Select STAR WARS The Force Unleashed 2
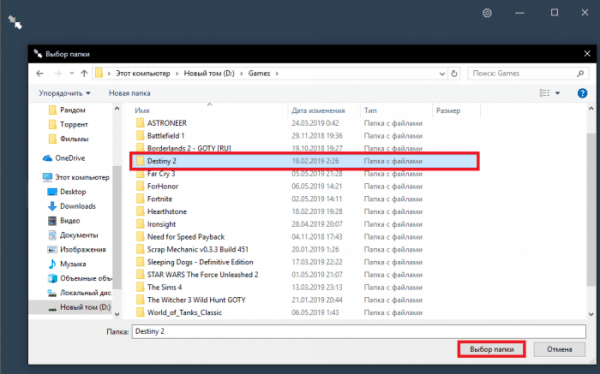600x374 pixels. tap(197, 275)
